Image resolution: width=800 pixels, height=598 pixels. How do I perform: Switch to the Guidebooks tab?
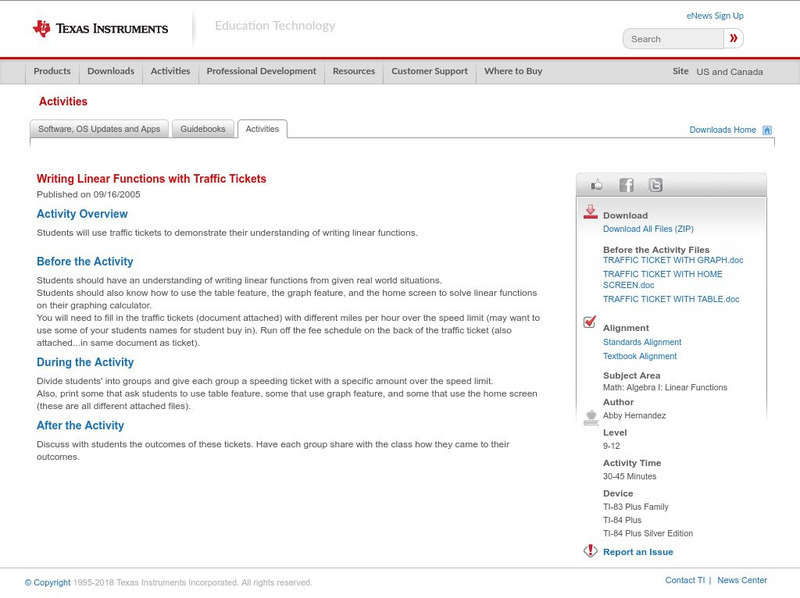tap(203, 129)
